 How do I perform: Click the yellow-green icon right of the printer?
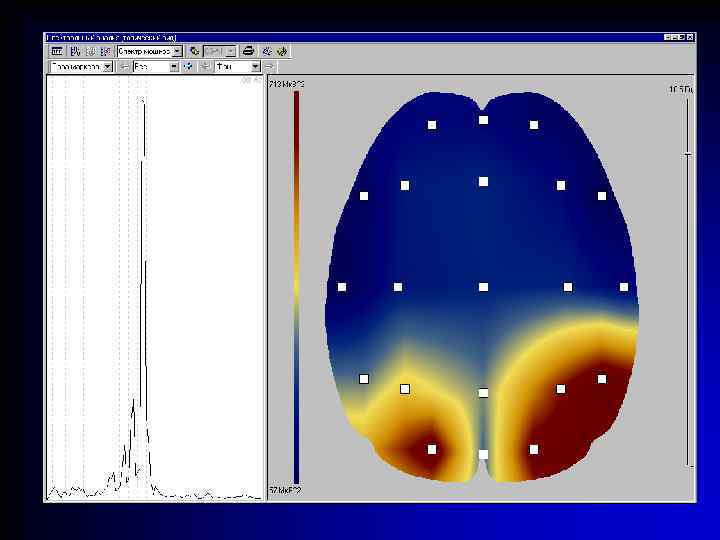coord(282,51)
